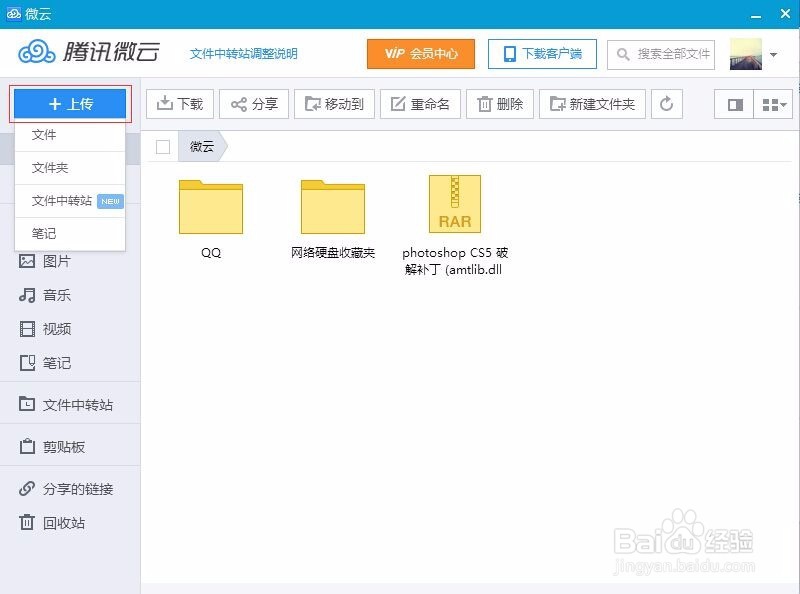Image resolution: width=800 pixels, height=594 pixels.
Task: Open 笔记 notes in the sidebar
Action: click(45, 363)
